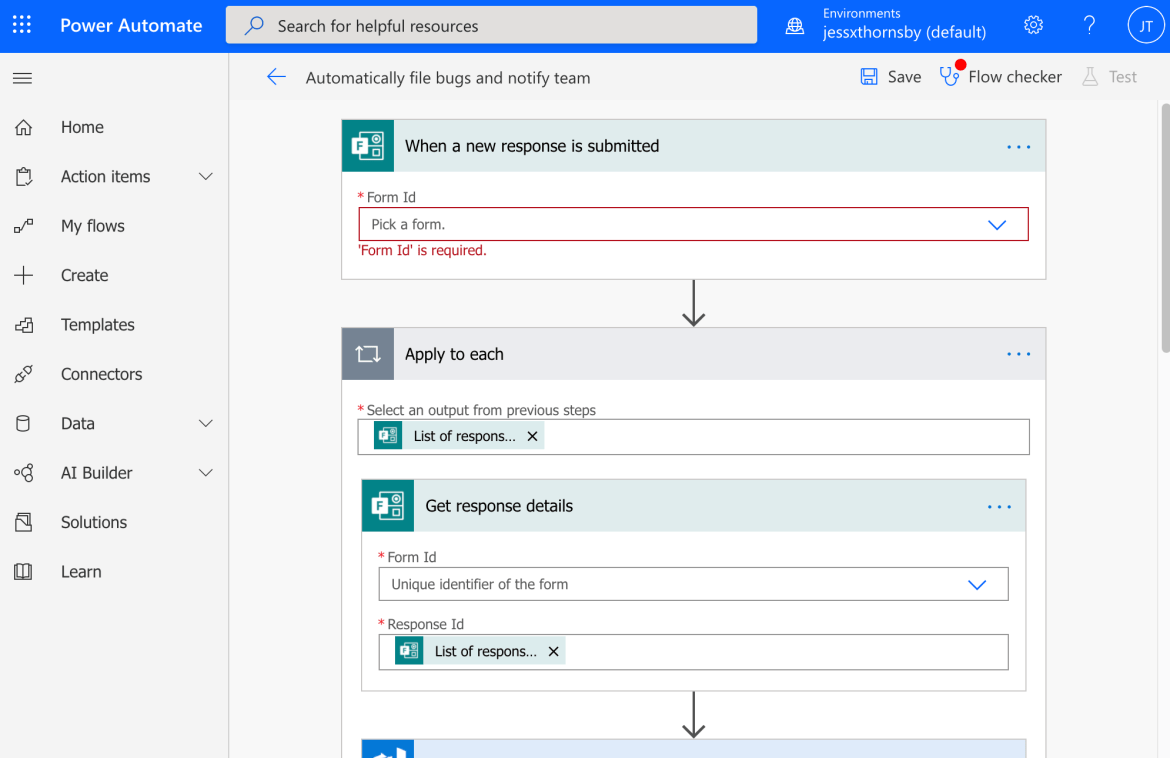Image resolution: width=1170 pixels, height=758 pixels.
Task: Open the JT account profile avatar
Action: tap(1145, 25)
